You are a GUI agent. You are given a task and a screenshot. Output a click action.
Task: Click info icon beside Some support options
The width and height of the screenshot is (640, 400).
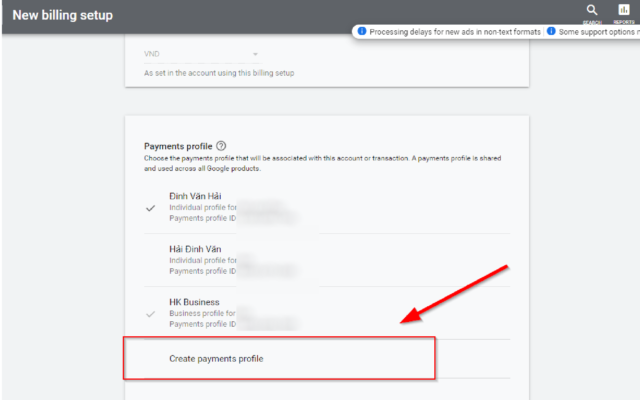pos(551,31)
